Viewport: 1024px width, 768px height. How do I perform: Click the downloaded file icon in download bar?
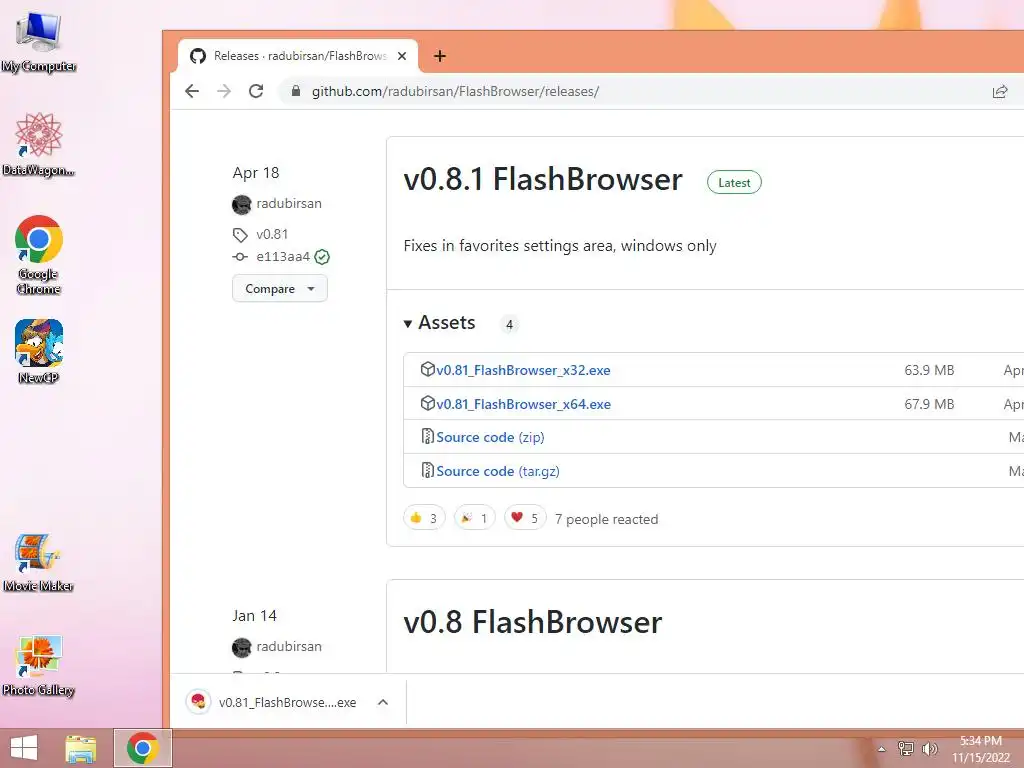coord(199,702)
